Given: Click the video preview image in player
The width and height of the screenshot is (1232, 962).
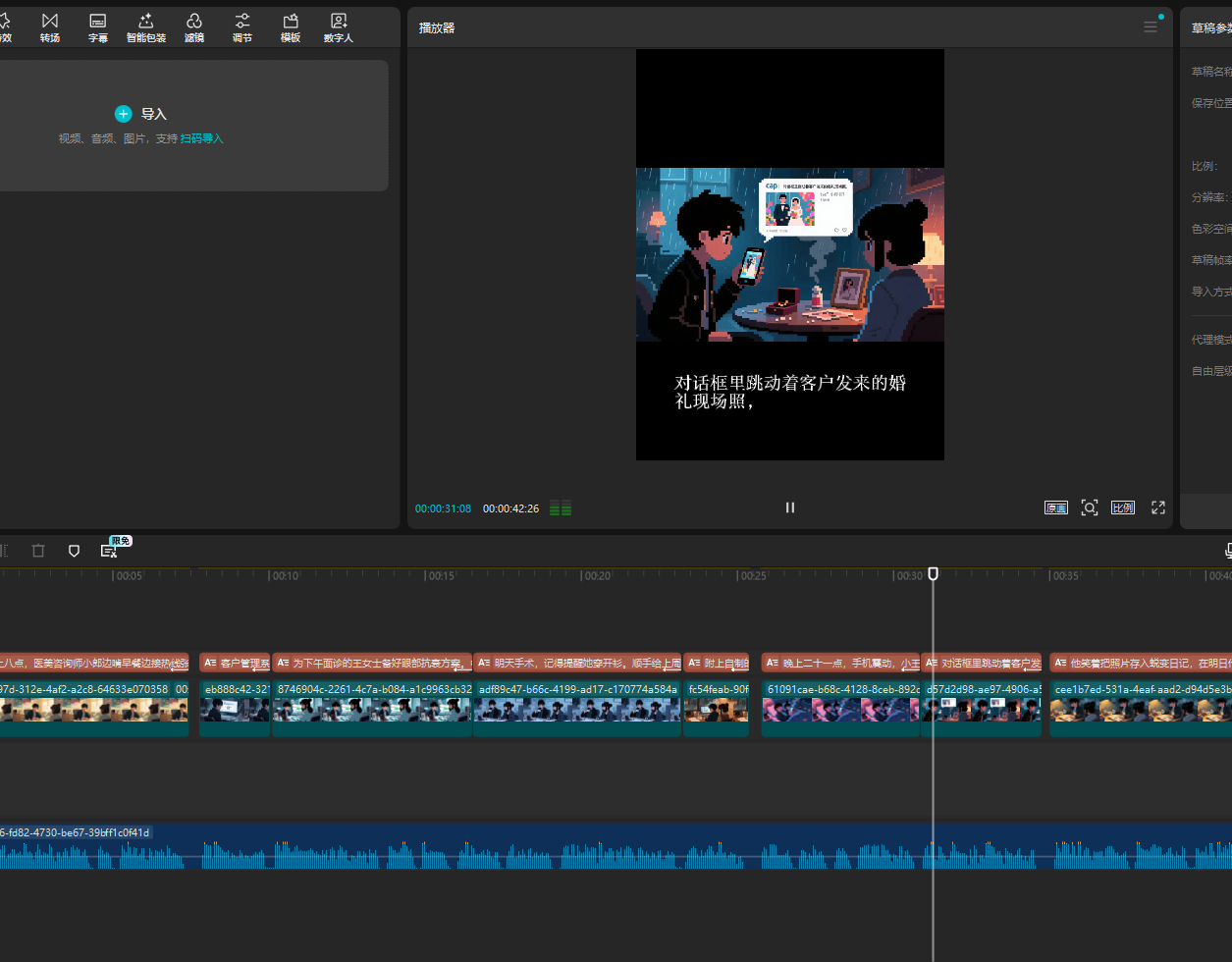Looking at the screenshot, I should point(790,254).
